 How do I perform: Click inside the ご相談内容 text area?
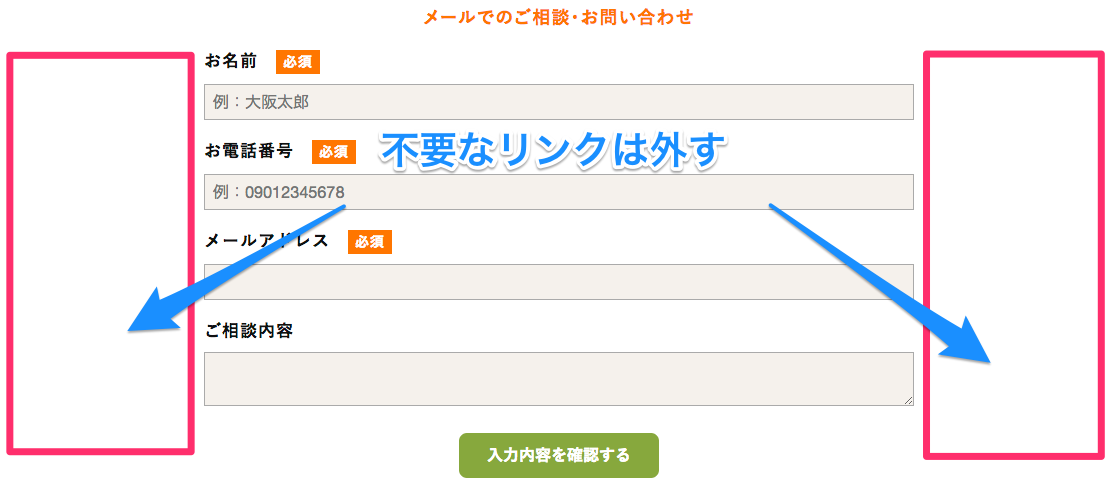(558, 379)
